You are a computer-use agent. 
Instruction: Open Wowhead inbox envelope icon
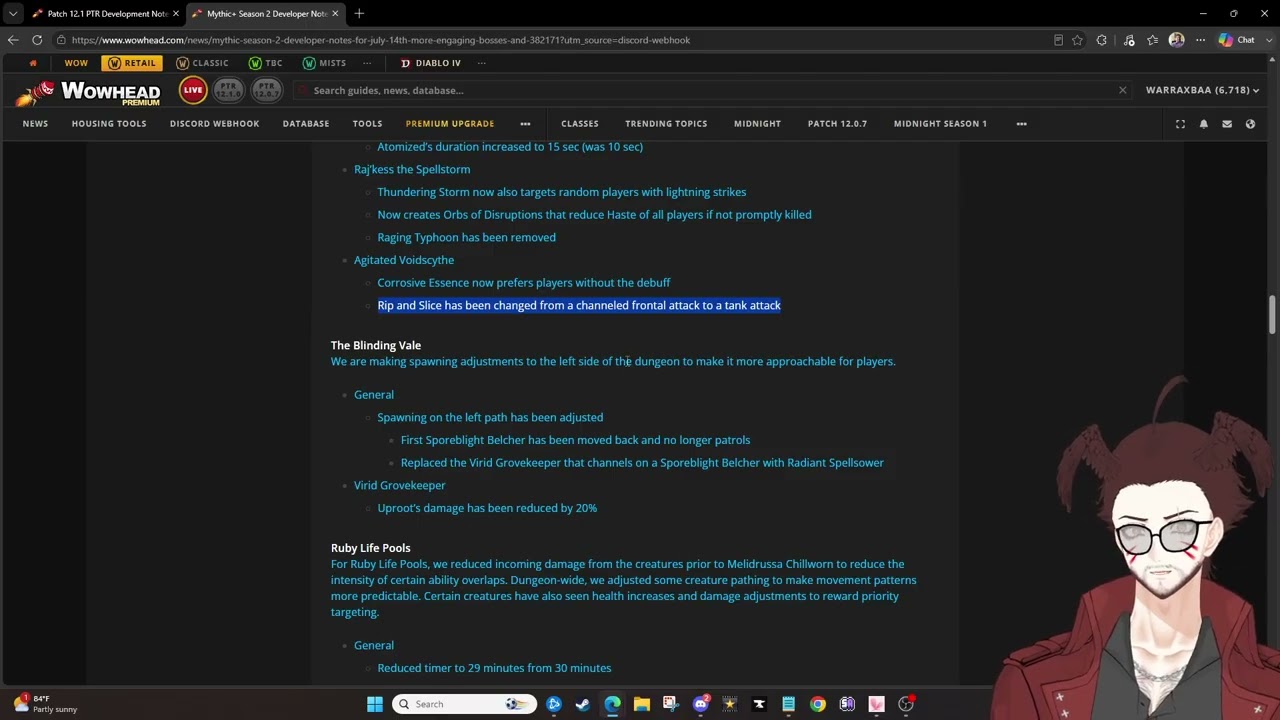click(1227, 124)
